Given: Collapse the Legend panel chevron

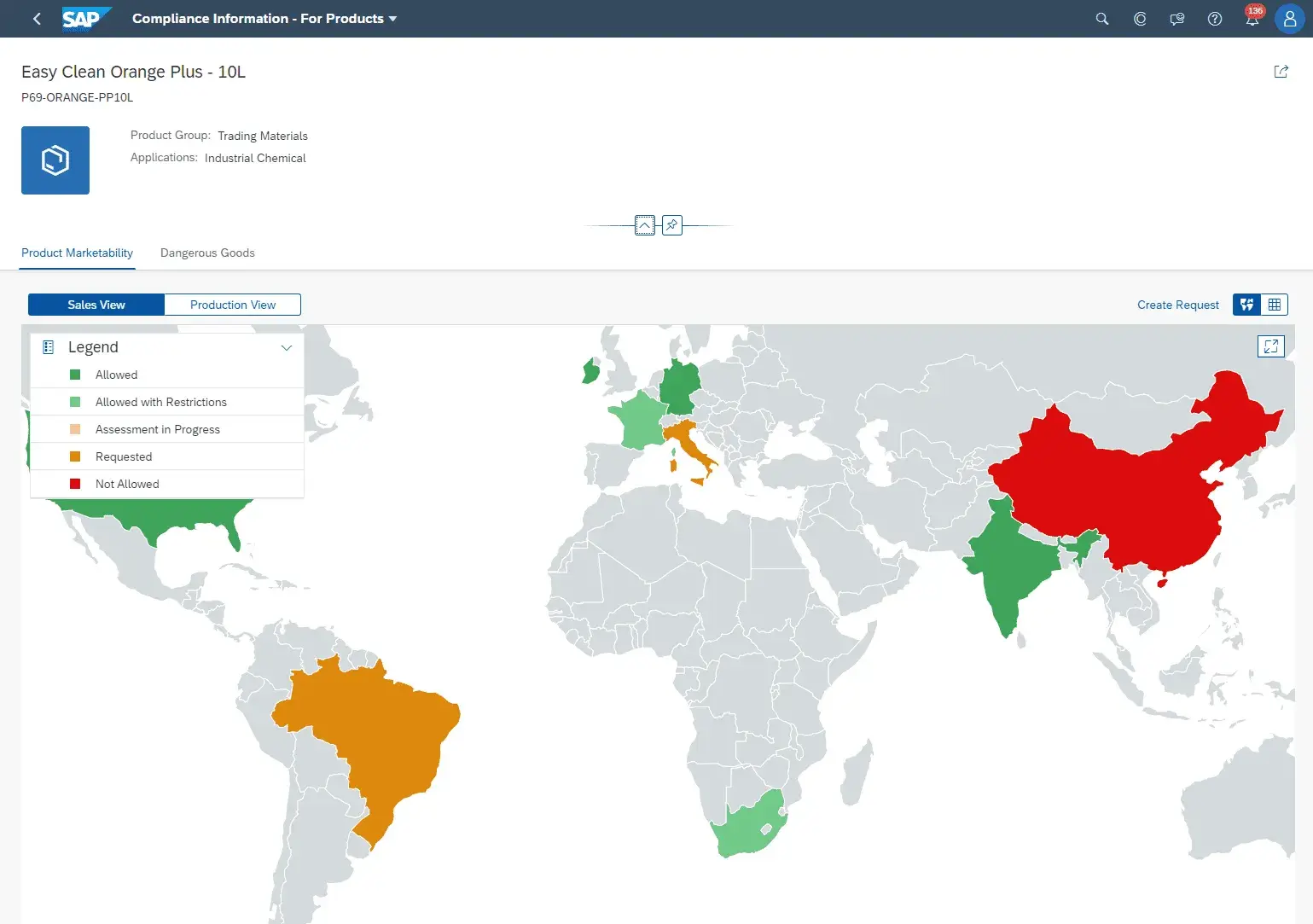Looking at the screenshot, I should coord(287,347).
